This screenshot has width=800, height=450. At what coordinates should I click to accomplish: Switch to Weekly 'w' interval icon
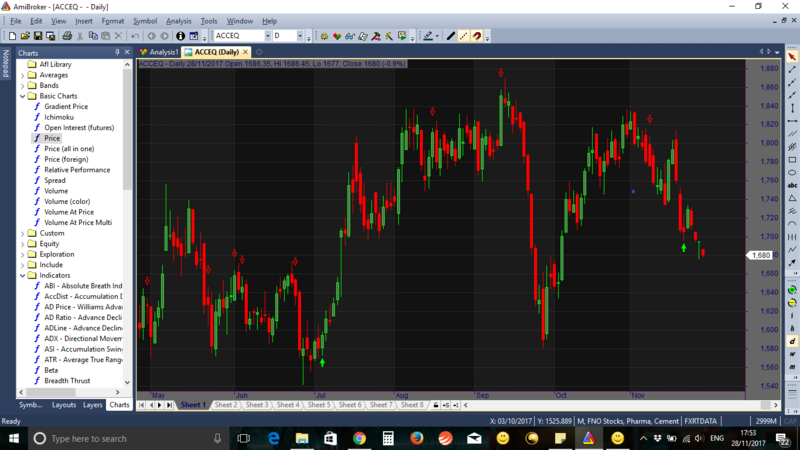pos(792,354)
